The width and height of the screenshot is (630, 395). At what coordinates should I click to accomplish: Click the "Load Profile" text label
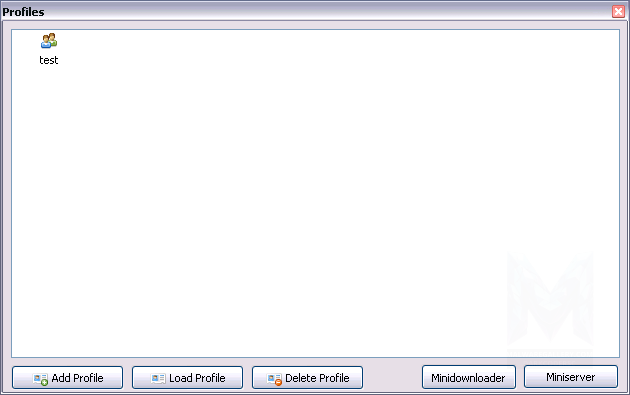(x=197, y=378)
